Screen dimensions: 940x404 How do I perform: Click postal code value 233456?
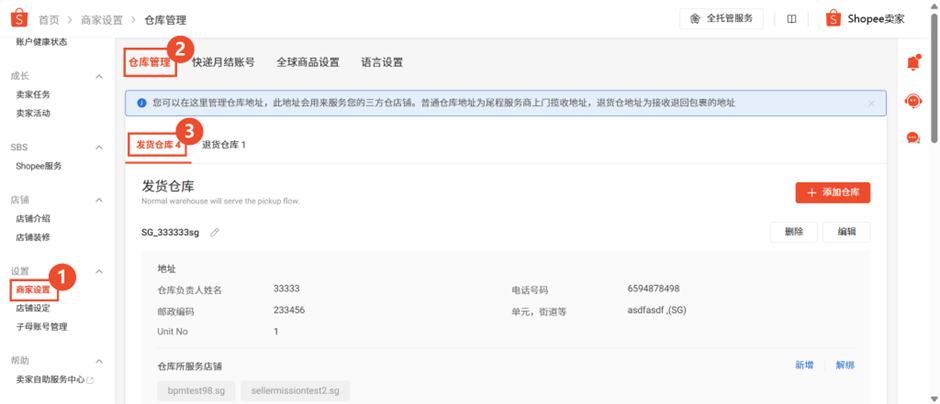pyautogui.click(x=289, y=310)
